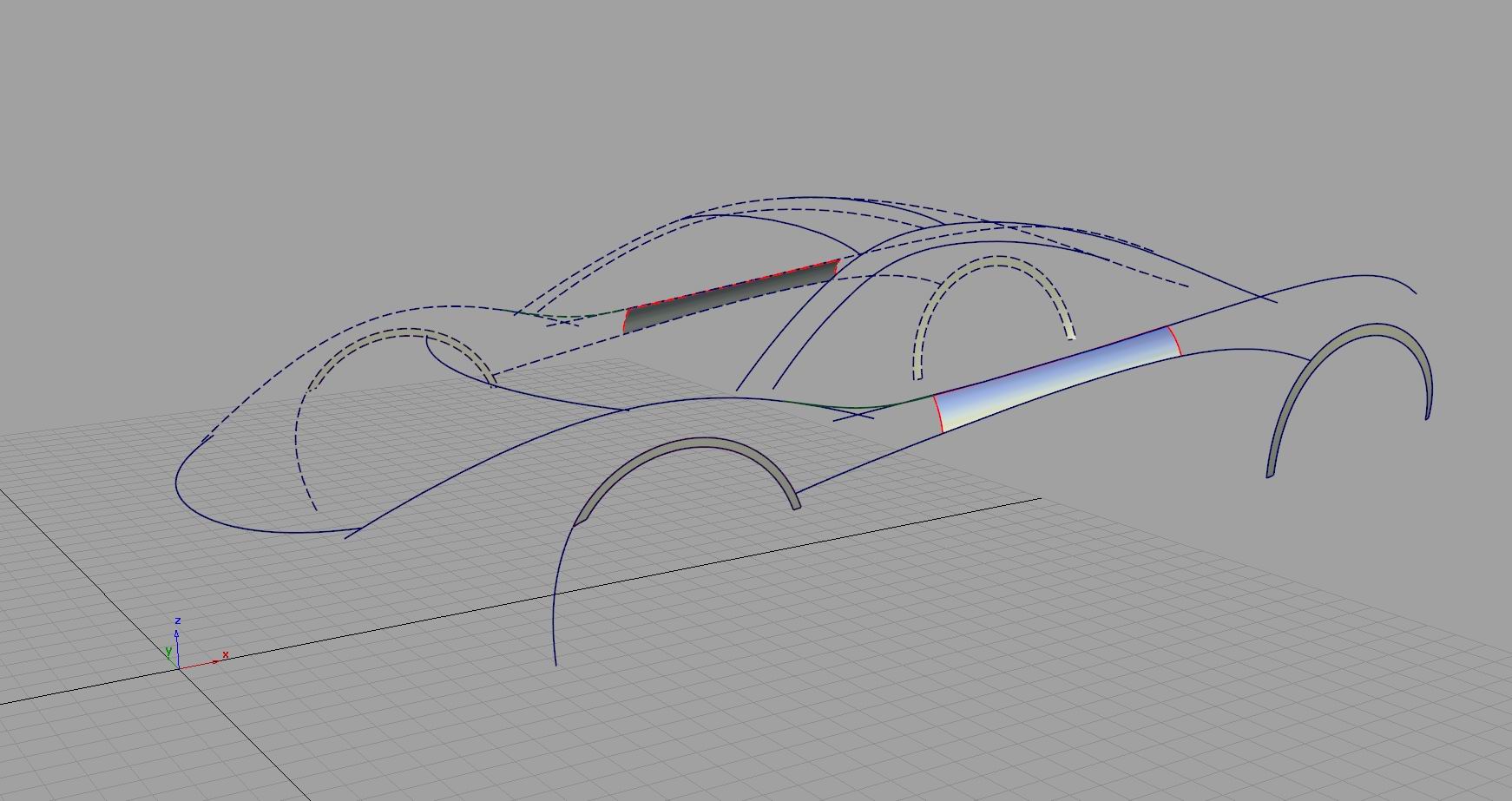This screenshot has height=801, width=1512.
Task: Click the X label on the axis indicator
Action: click(225, 654)
